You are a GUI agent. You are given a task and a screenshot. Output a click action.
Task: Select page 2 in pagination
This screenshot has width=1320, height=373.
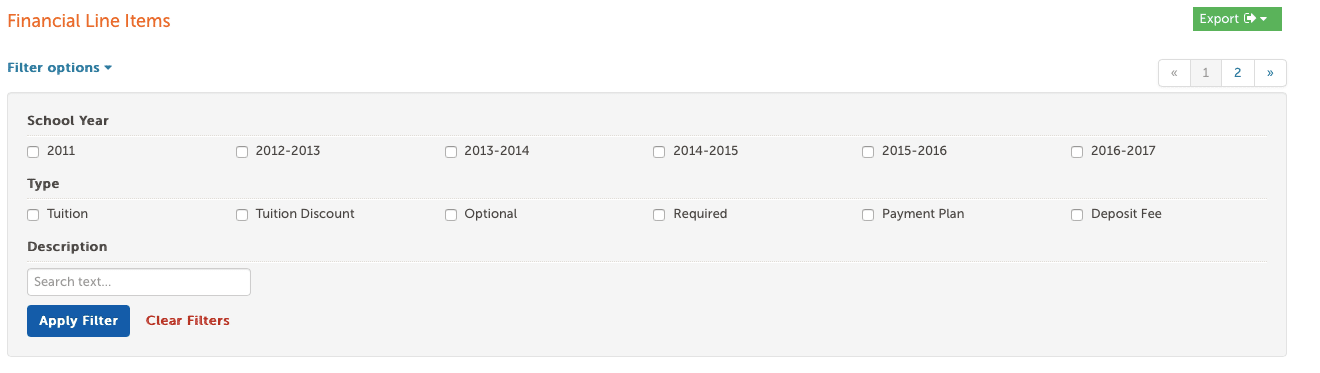(1238, 73)
